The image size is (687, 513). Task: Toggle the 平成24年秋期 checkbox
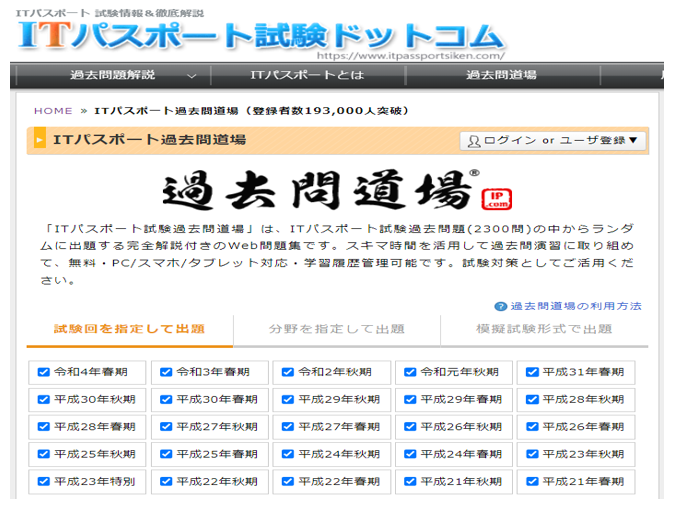pos(288,455)
